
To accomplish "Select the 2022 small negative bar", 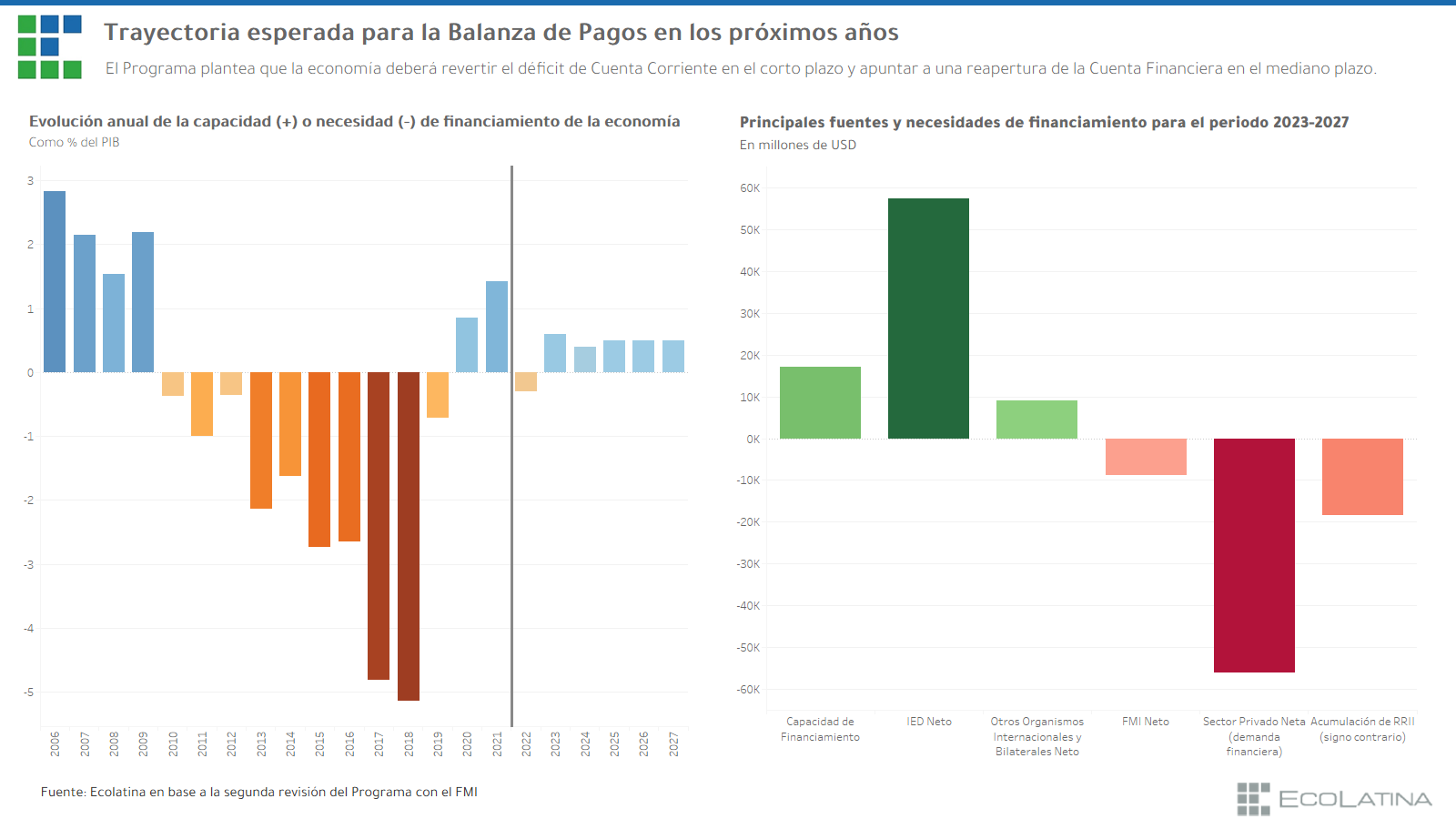I will (x=526, y=382).
